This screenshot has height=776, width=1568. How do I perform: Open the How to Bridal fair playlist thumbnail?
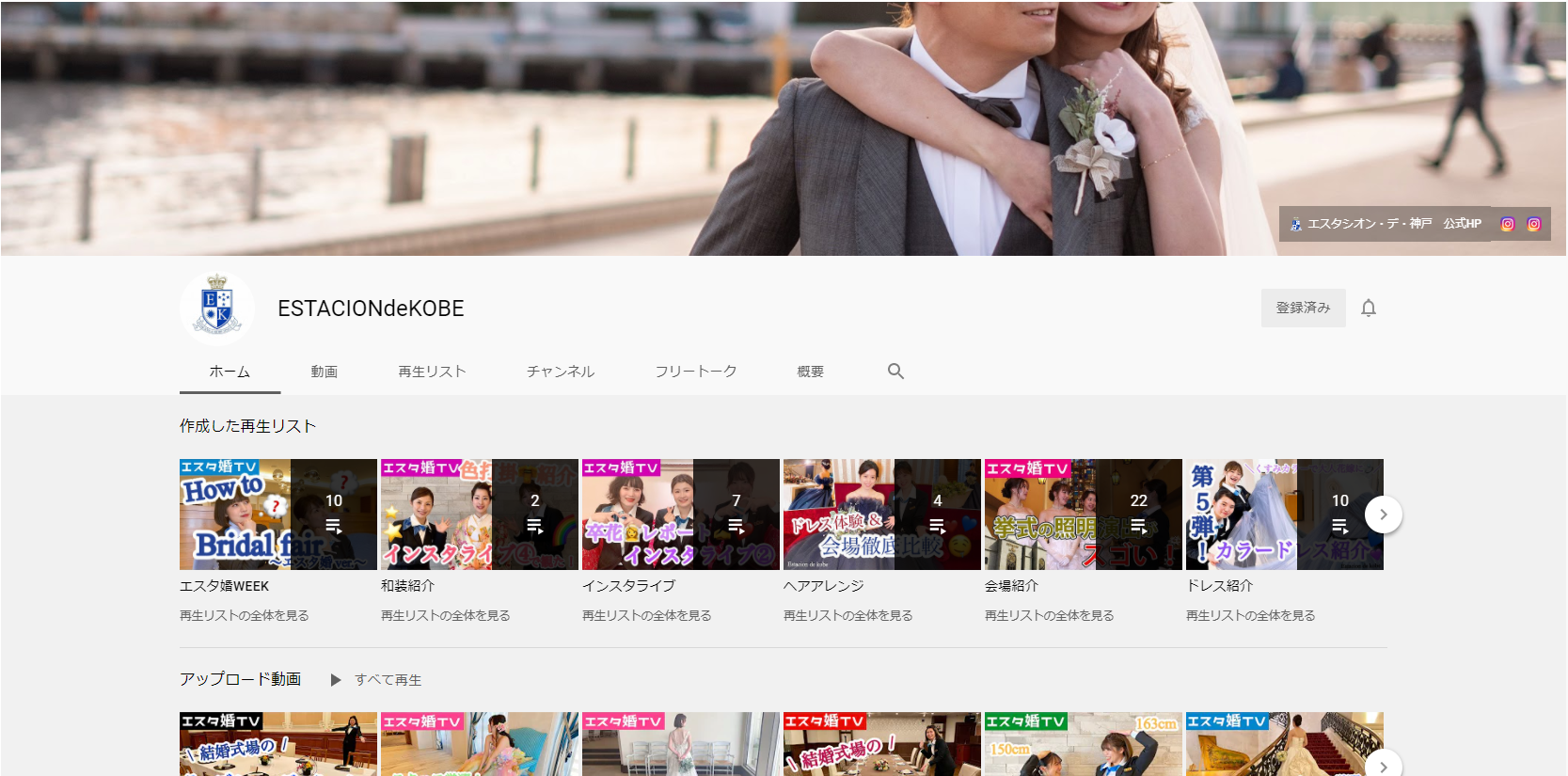278,515
